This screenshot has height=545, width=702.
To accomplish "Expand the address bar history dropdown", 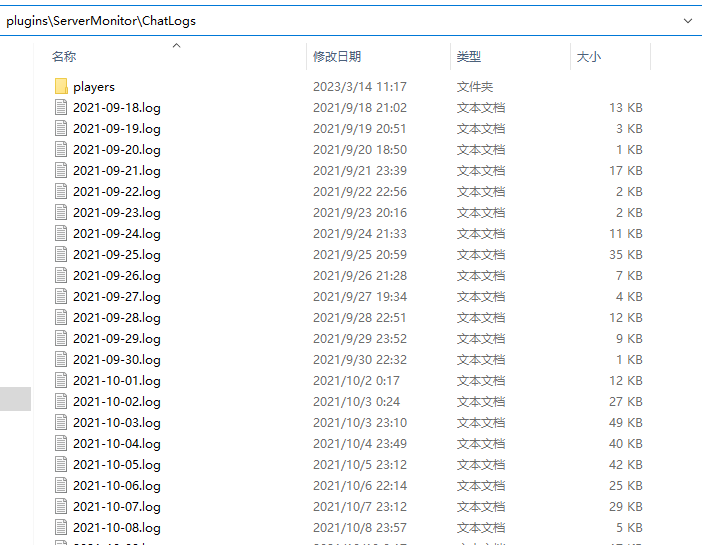I will (x=688, y=20).
